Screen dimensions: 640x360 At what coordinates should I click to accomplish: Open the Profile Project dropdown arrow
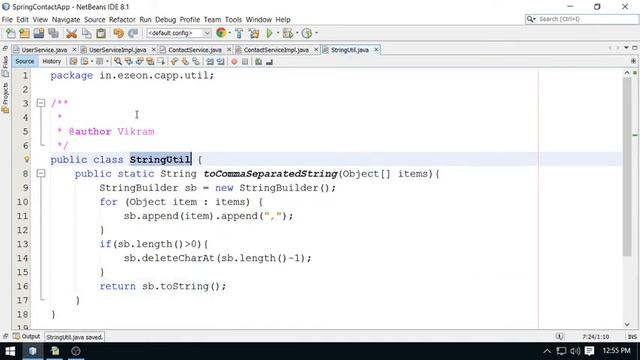point(316,33)
